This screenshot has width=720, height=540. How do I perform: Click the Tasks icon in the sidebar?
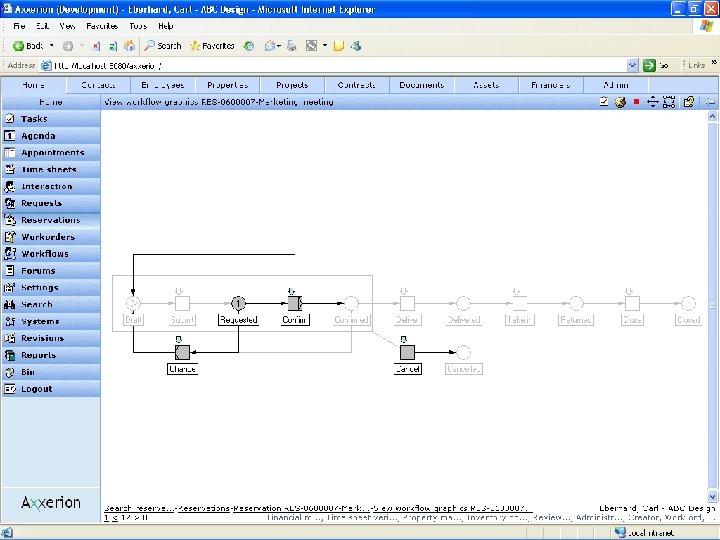click(10, 119)
